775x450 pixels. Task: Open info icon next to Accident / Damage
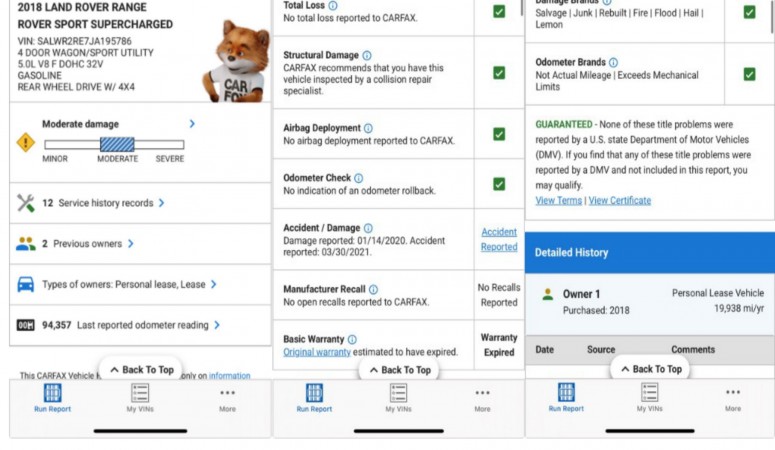pyautogui.click(x=368, y=228)
